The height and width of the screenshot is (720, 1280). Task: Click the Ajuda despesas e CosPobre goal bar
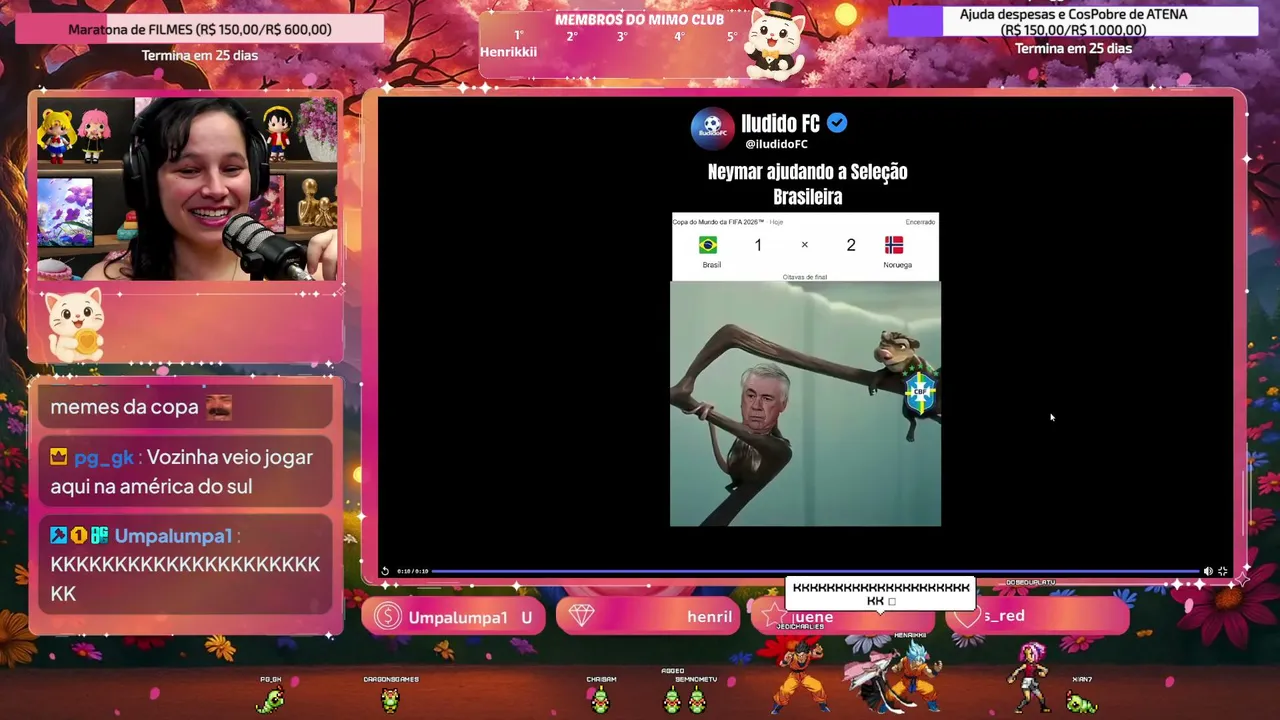coord(1073,21)
